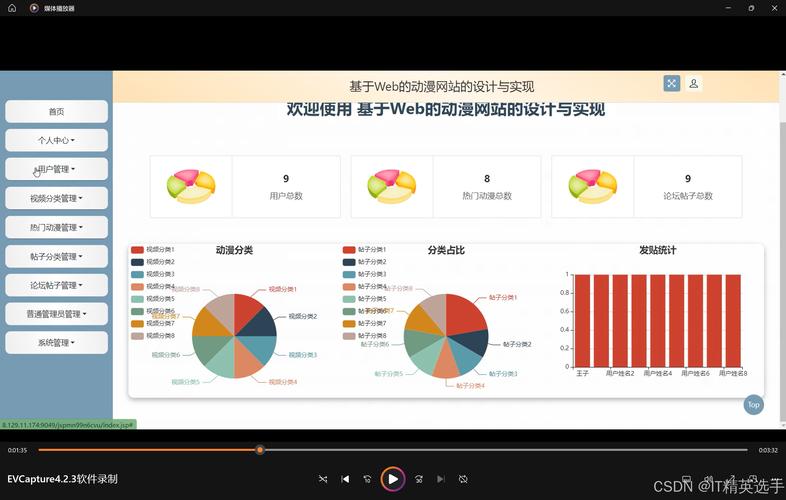Expand the 视频分类管理 menu
Image resolution: width=786 pixels, height=500 pixels.
(56, 198)
